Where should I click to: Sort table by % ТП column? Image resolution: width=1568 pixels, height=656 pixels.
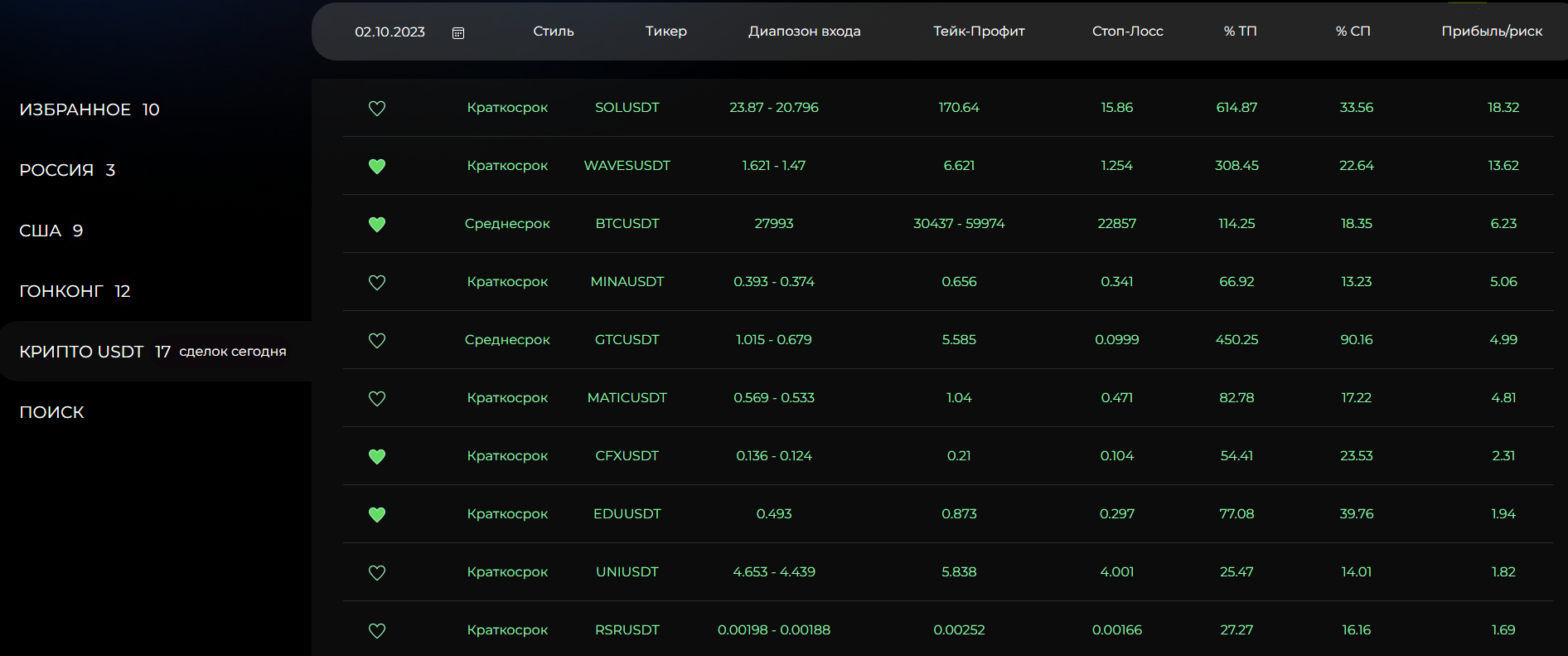click(x=1240, y=32)
